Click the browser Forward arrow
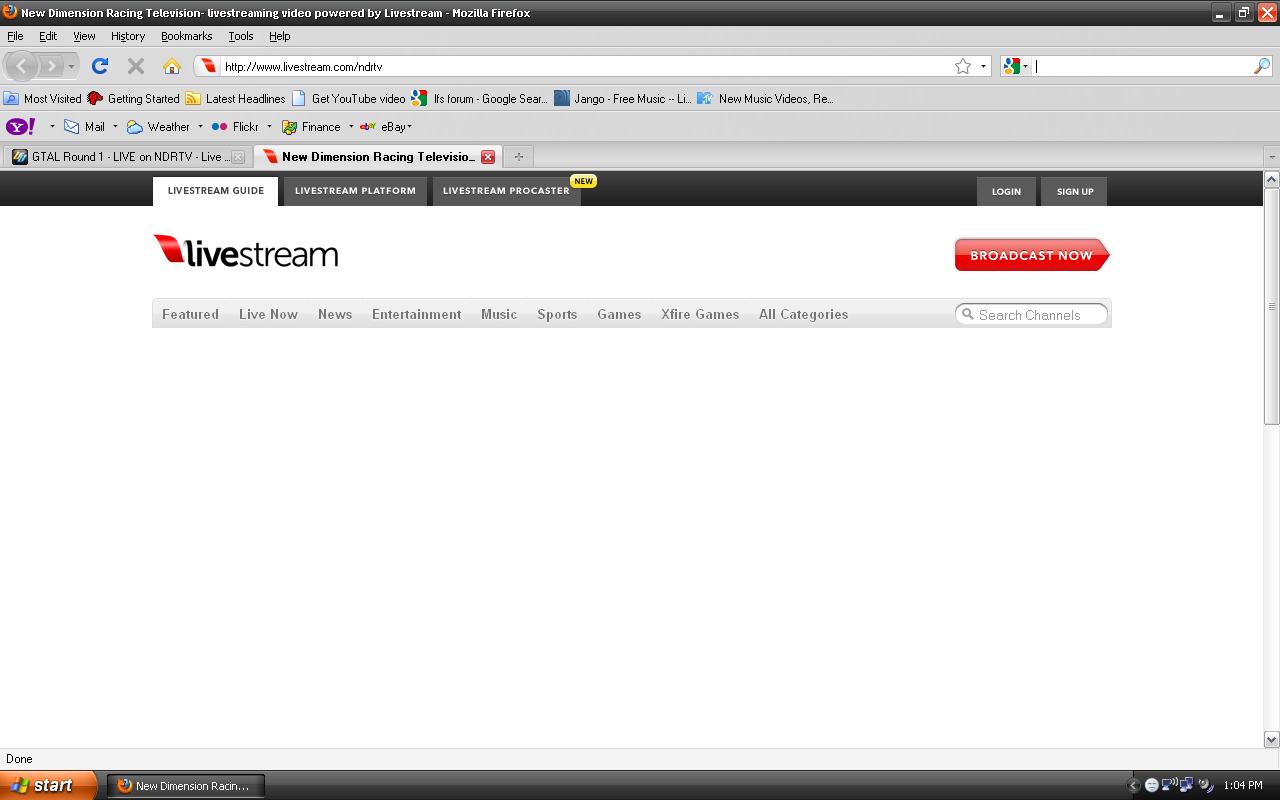The height and width of the screenshot is (800, 1280). pyautogui.click(x=51, y=66)
